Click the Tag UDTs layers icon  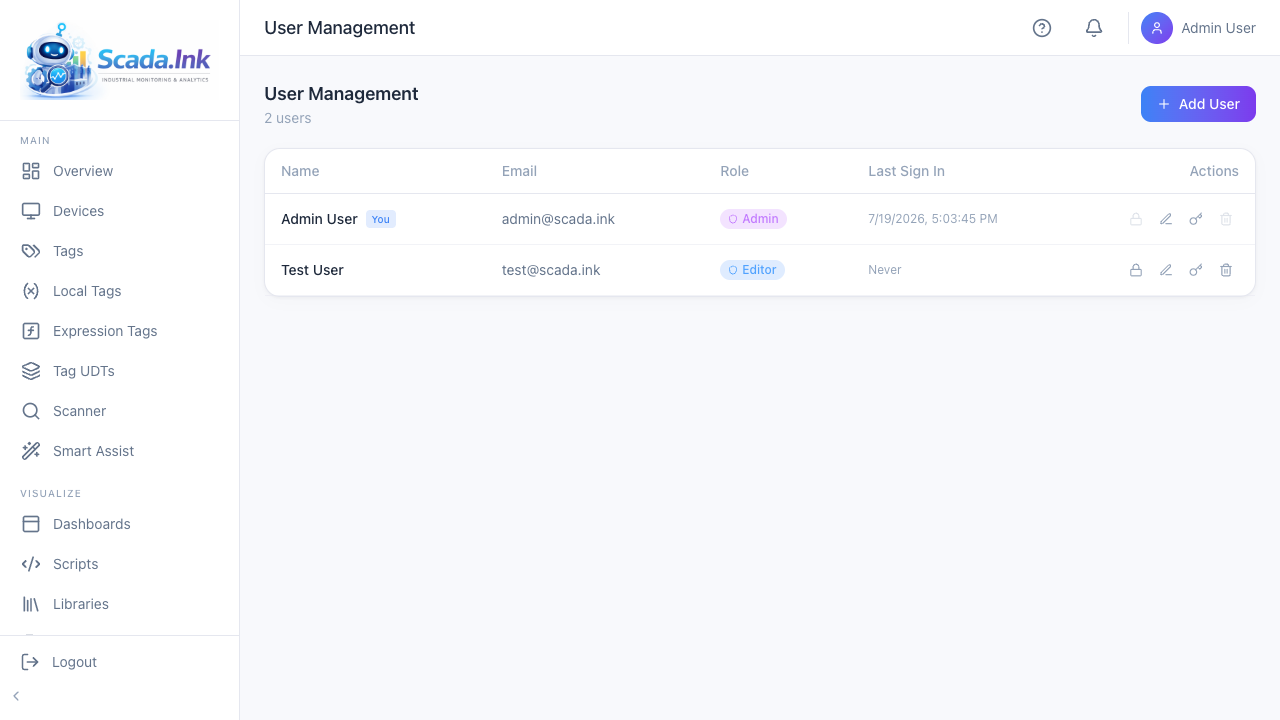point(31,371)
